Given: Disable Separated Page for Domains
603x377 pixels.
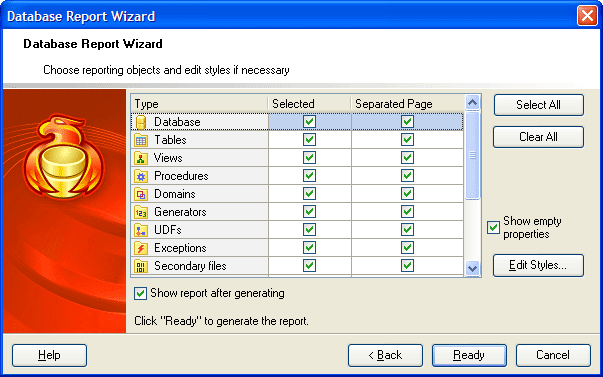Looking at the screenshot, I should point(407,194).
